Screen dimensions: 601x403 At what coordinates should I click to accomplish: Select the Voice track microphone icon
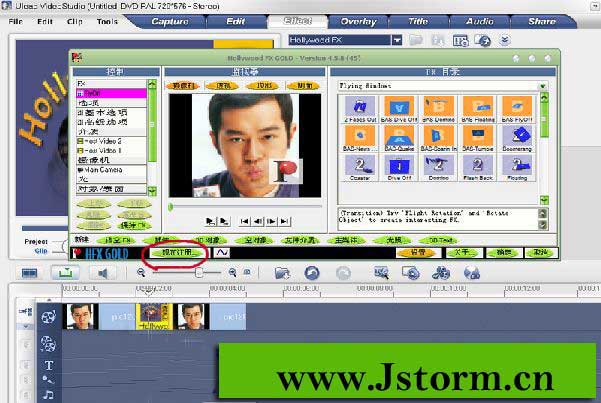48,380
